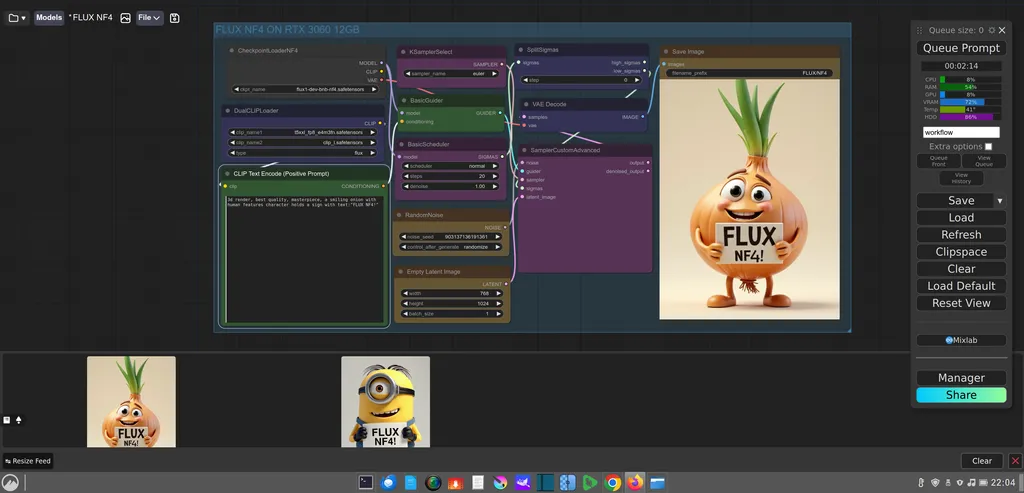Viewport: 1024px width, 493px height.
Task: Collapse the BasicGuider node via its dot
Action: coord(404,101)
